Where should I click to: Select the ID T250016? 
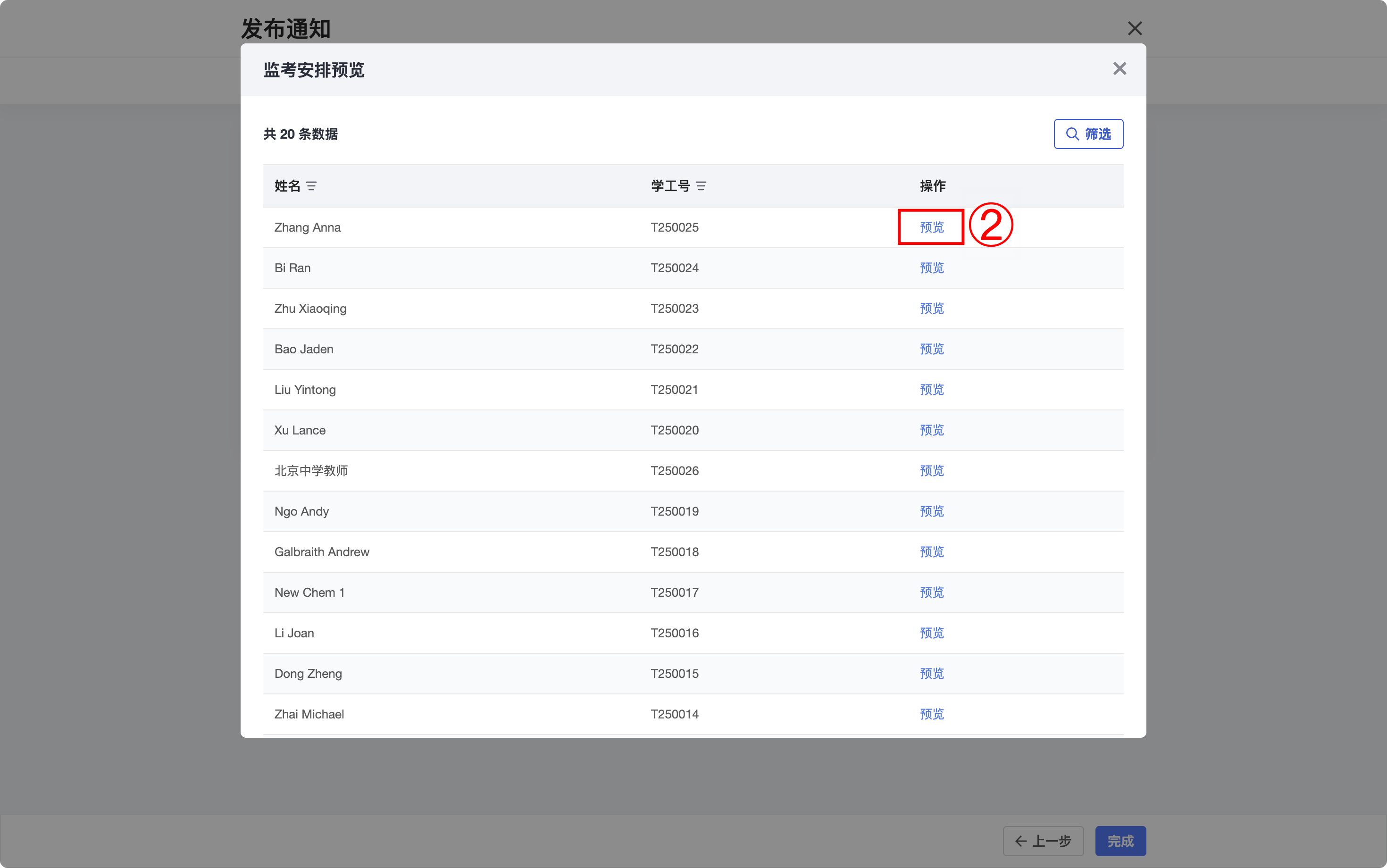pos(675,633)
